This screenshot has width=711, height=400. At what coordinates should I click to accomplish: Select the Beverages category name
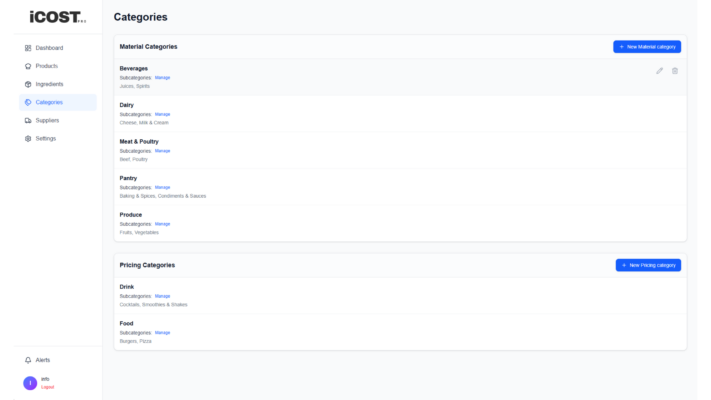(x=134, y=68)
